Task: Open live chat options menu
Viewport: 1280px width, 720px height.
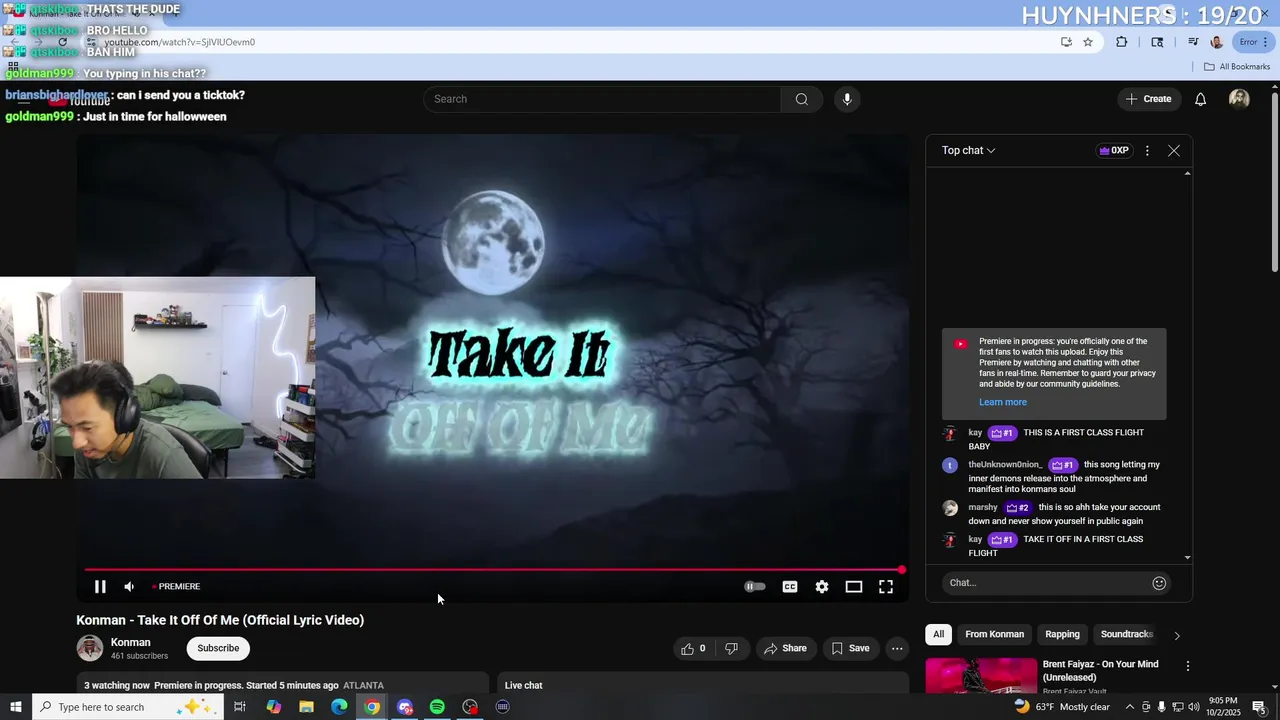Action: [1147, 151]
